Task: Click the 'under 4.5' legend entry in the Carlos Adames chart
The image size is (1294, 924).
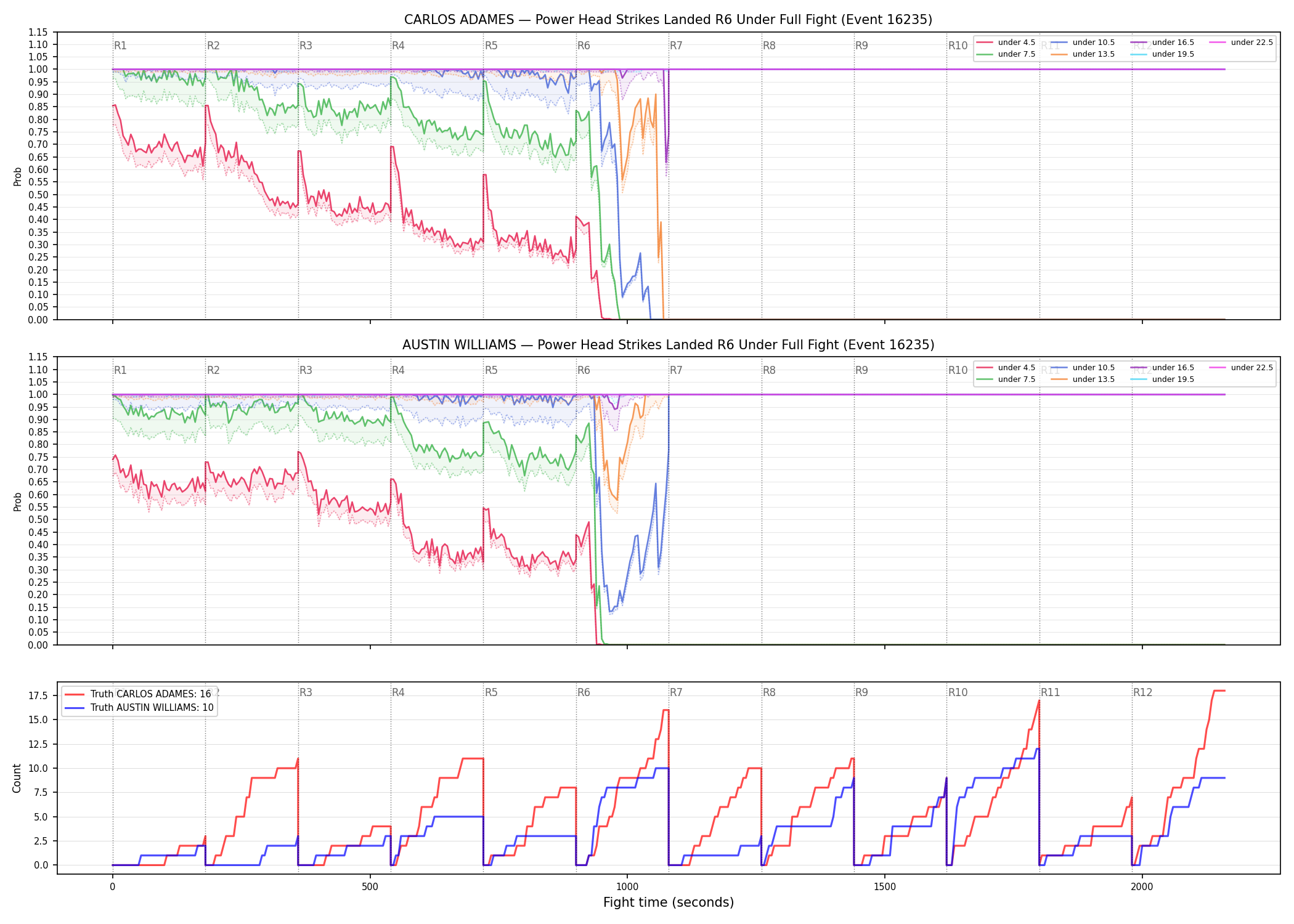Action: coord(1006,43)
